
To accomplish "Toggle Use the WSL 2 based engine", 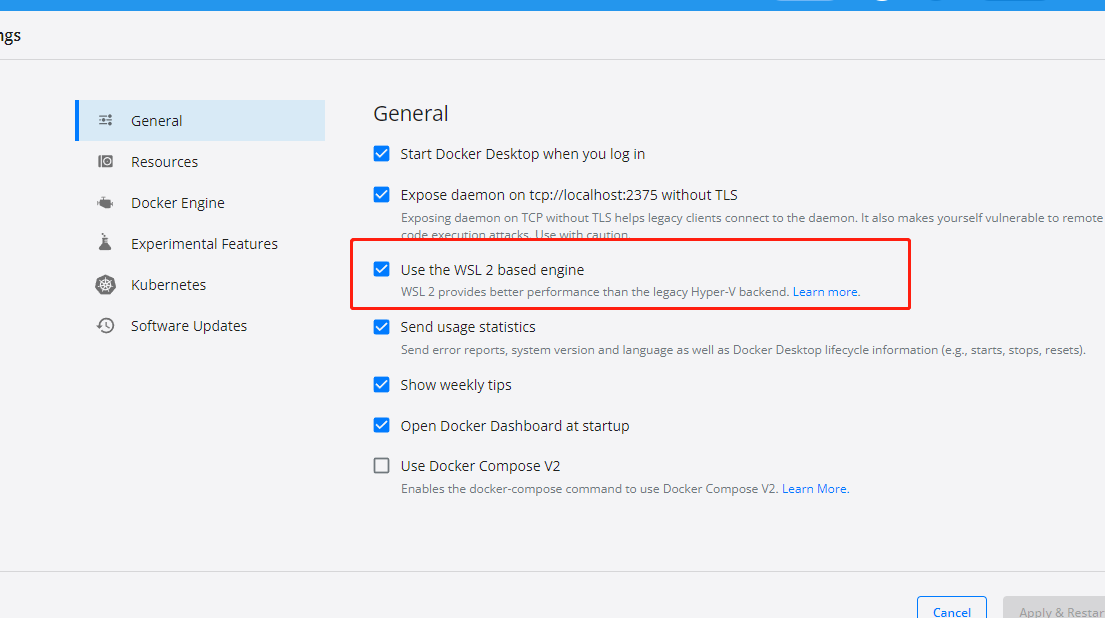I will coord(381,269).
